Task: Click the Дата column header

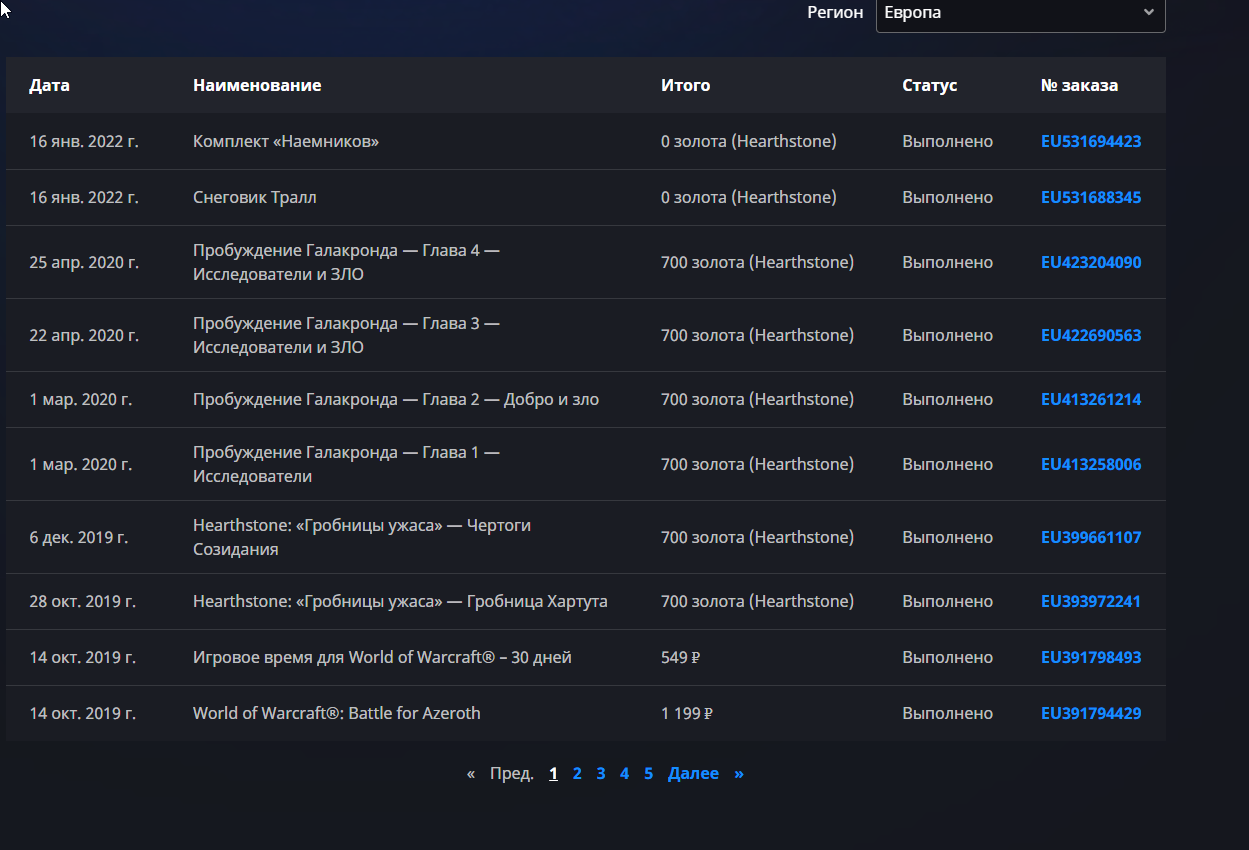Action: pyautogui.click(x=49, y=86)
